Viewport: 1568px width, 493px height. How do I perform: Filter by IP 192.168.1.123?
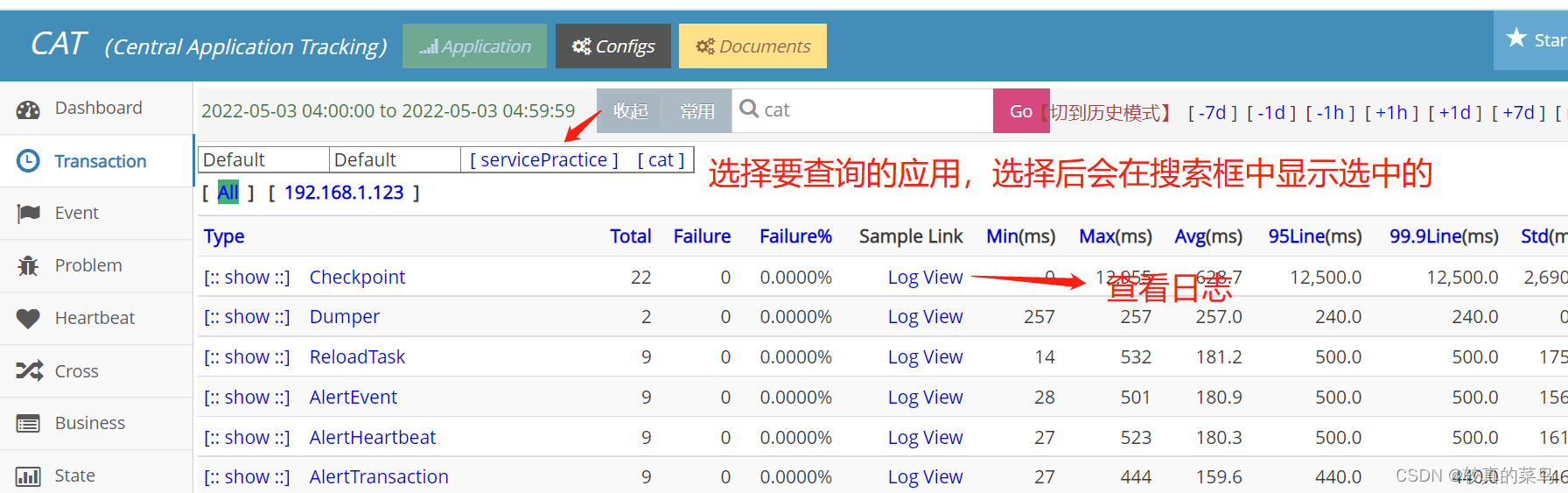(344, 193)
